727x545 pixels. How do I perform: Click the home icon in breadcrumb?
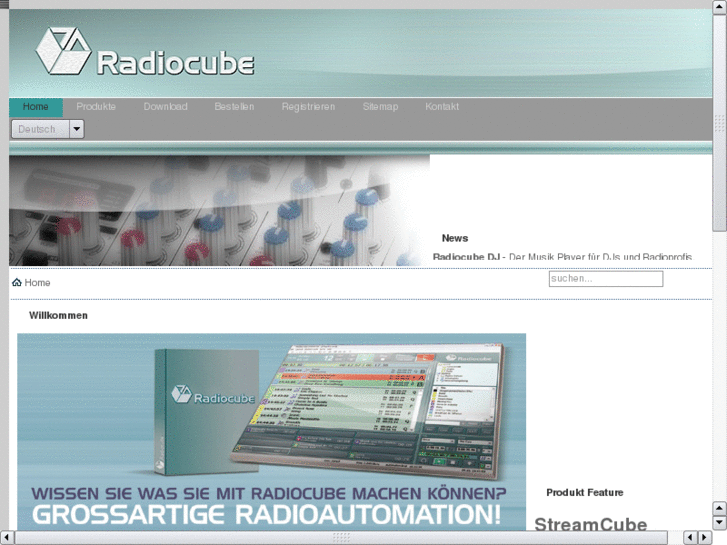coord(17,282)
